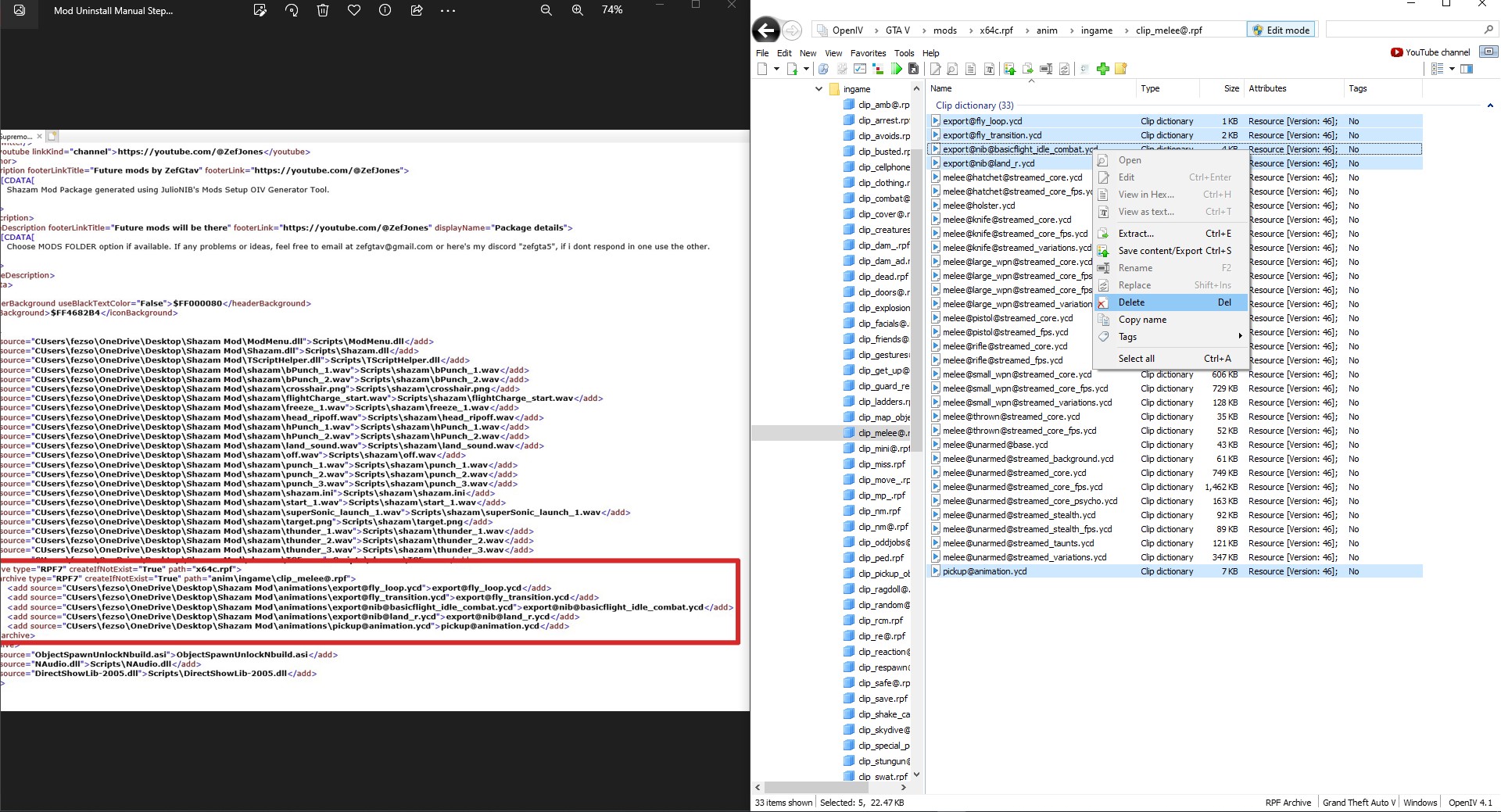This screenshot has width=1501, height=812.
Task: Toggle Edit mode in OpenIV
Action: click(x=1281, y=29)
